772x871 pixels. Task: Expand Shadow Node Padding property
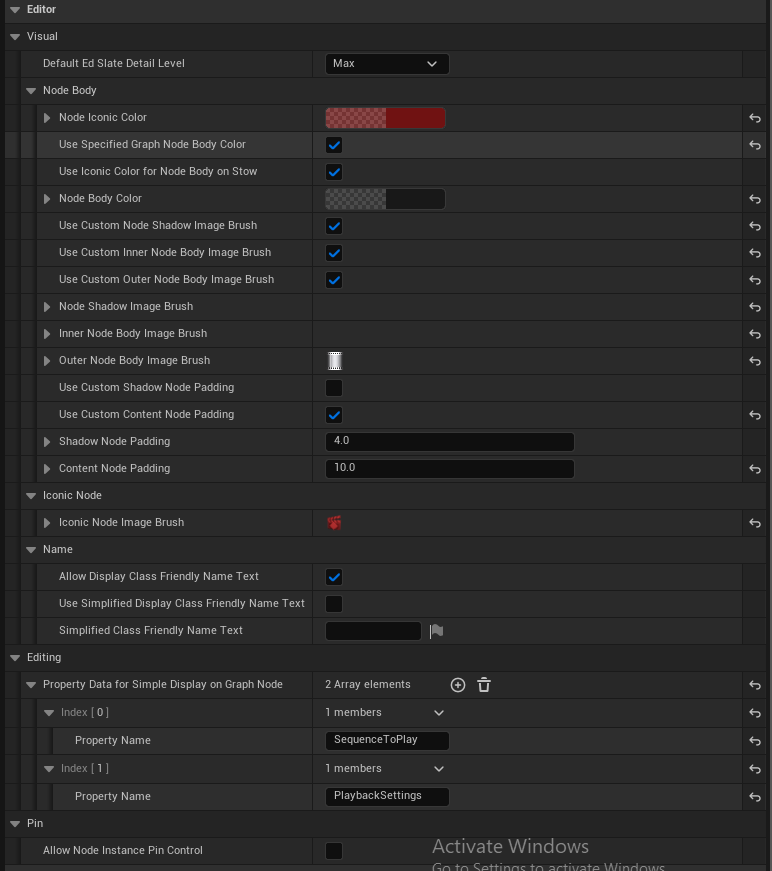47,442
